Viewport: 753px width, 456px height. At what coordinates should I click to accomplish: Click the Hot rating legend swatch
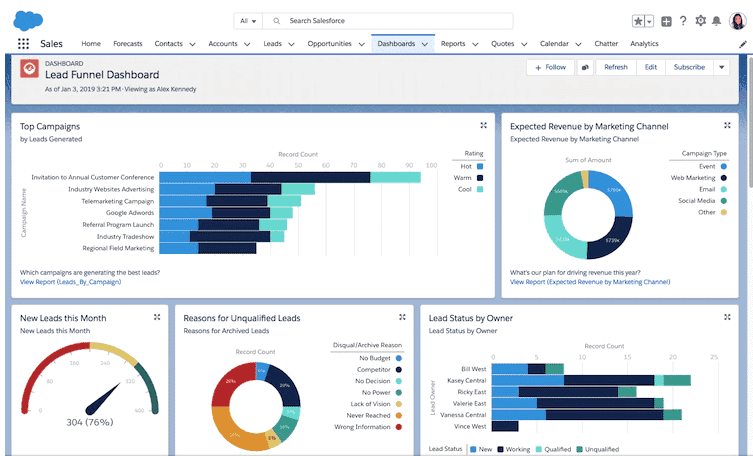(480, 166)
